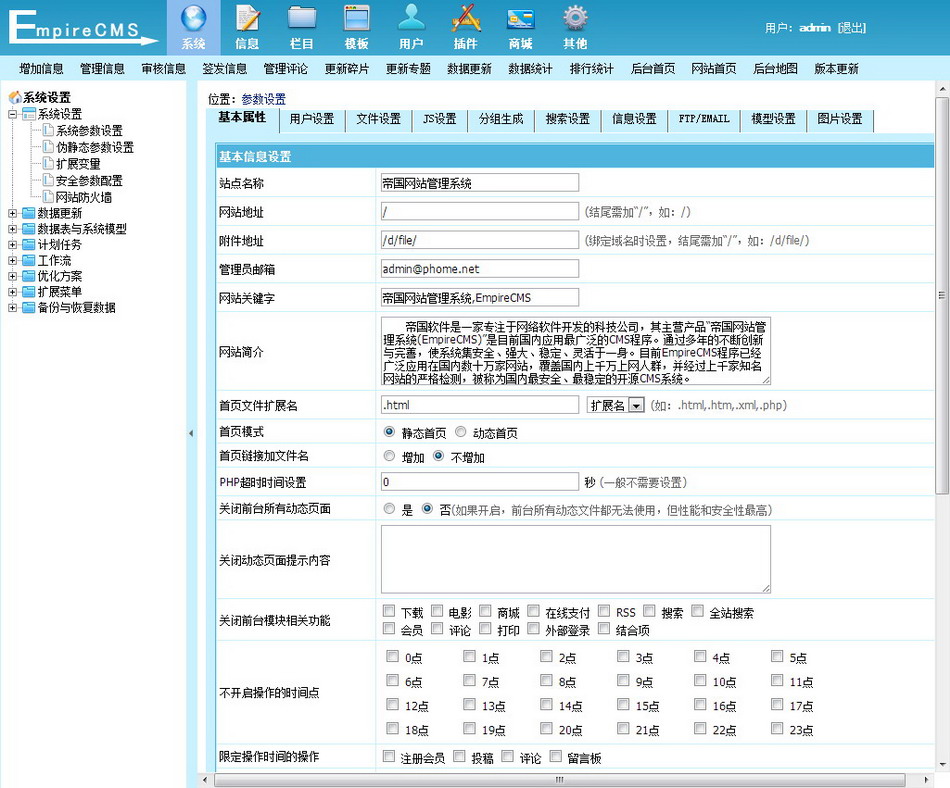Click the folder icon for 备份与恢复数据

pos(28,307)
